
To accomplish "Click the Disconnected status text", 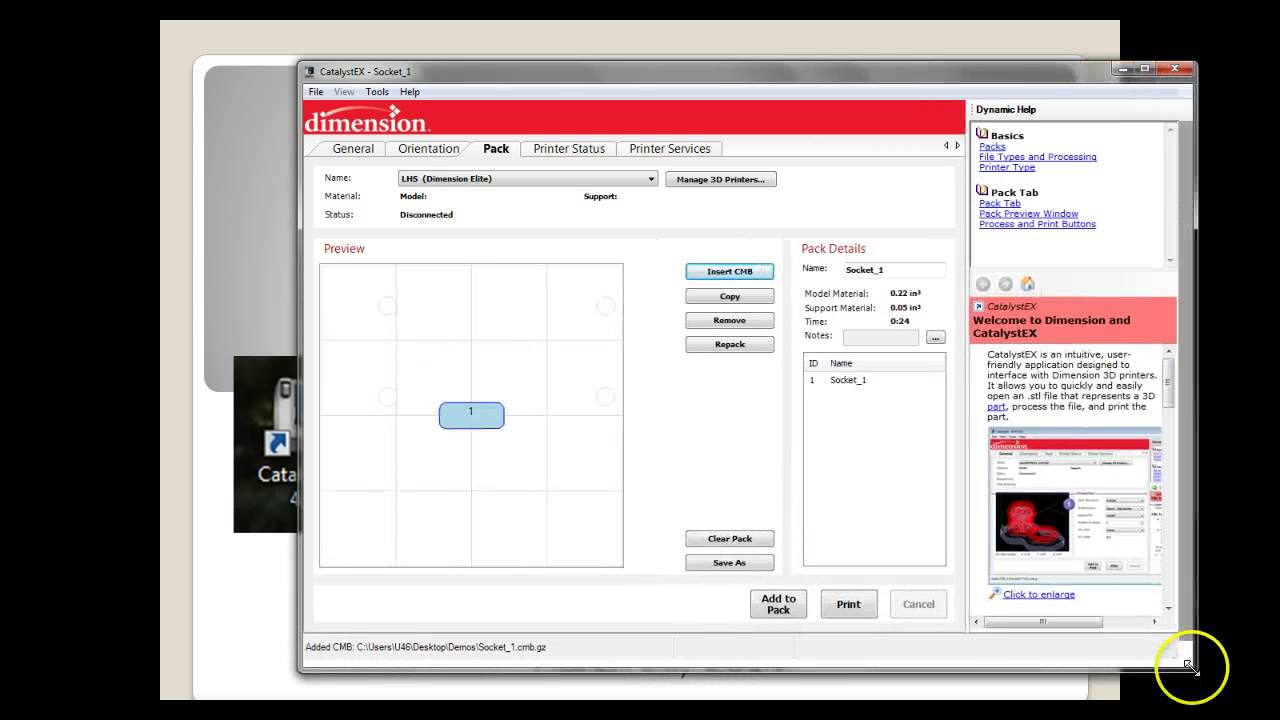I will pos(426,215).
